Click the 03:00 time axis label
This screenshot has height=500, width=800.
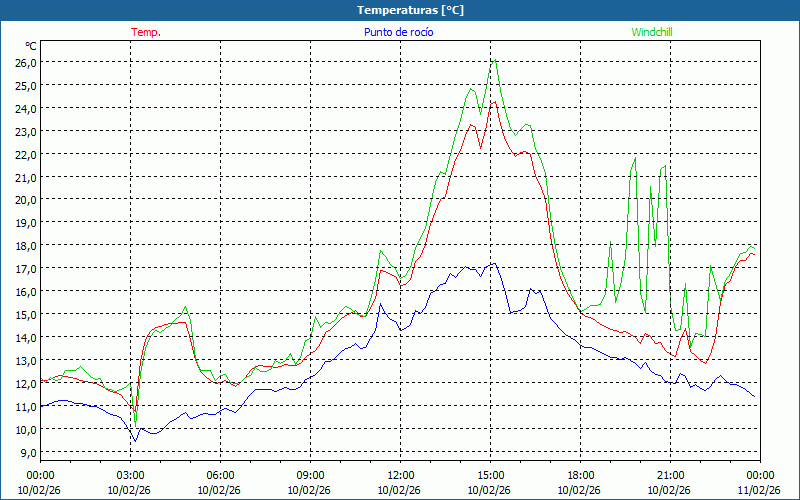click(130, 475)
